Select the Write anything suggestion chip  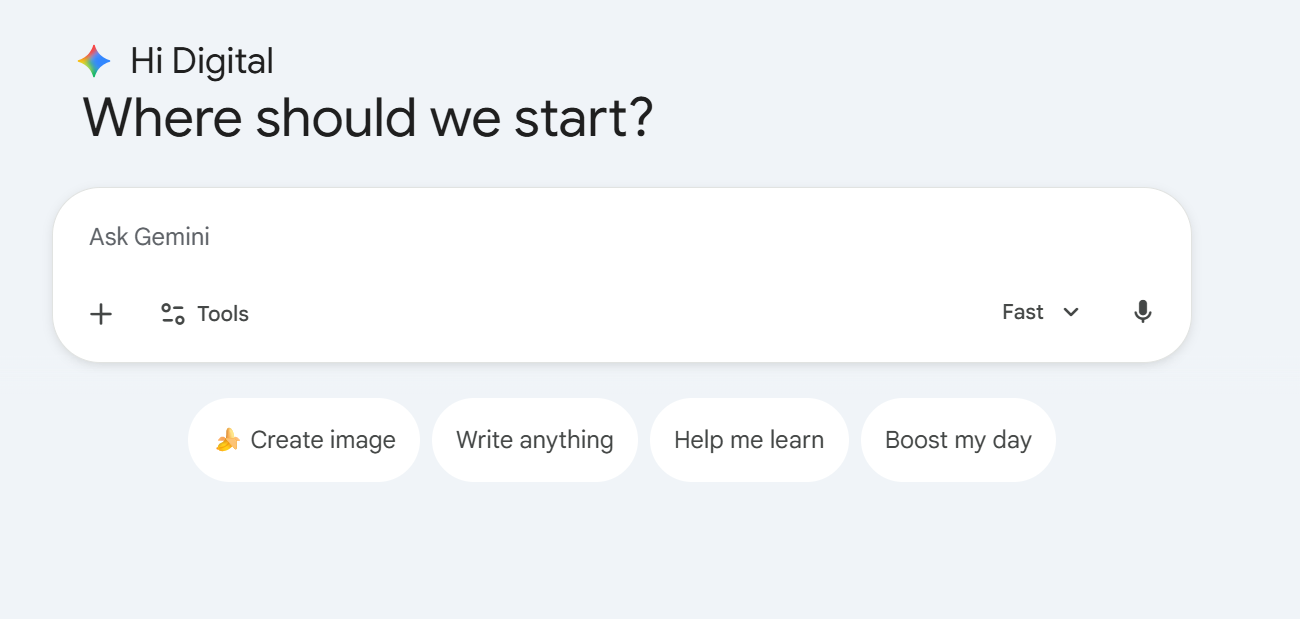click(x=535, y=440)
